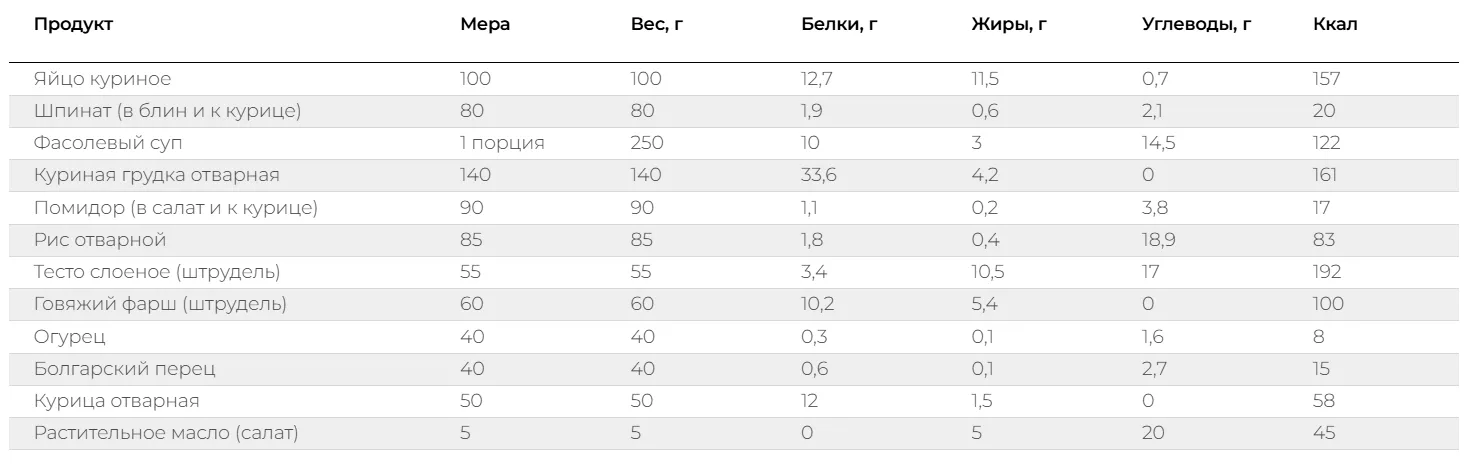Select the 'Огурец' product cell

point(69,337)
